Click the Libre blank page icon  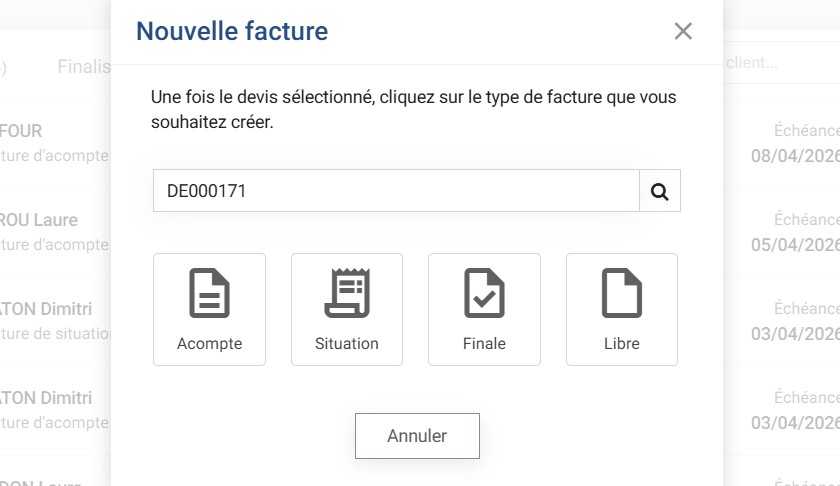[x=621, y=294]
